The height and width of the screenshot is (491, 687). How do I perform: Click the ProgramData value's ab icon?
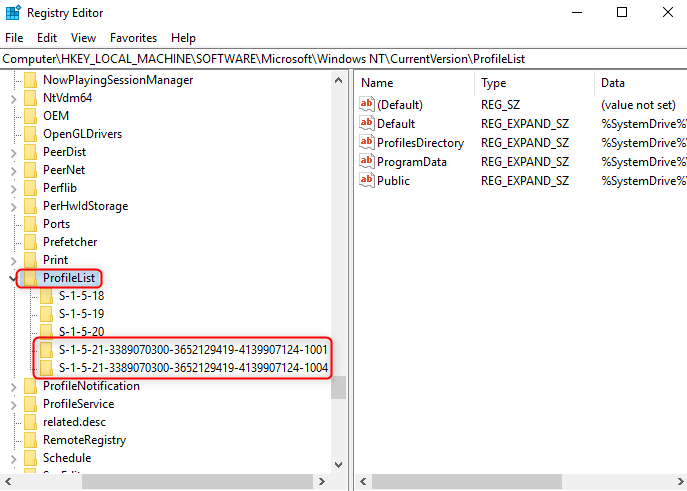tap(367, 162)
